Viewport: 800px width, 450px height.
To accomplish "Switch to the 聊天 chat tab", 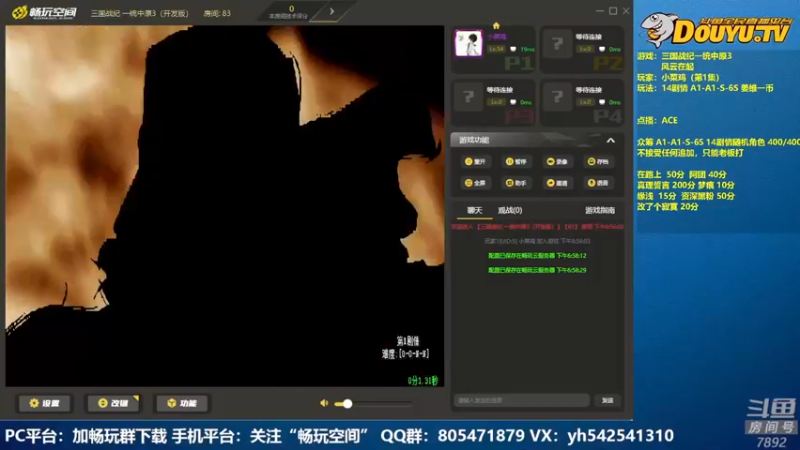I will point(474,210).
